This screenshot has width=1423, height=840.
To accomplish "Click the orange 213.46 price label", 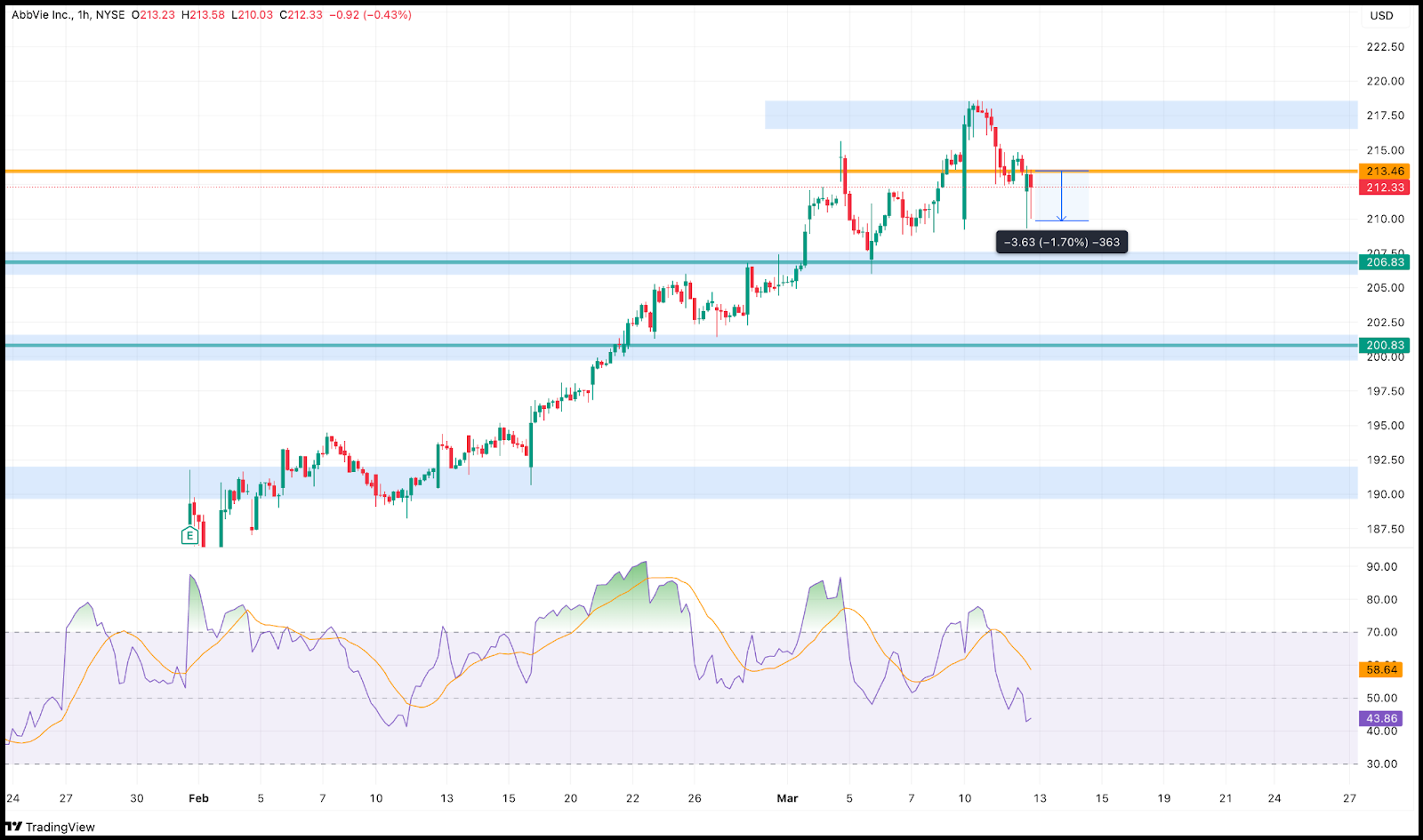I will [x=1385, y=172].
